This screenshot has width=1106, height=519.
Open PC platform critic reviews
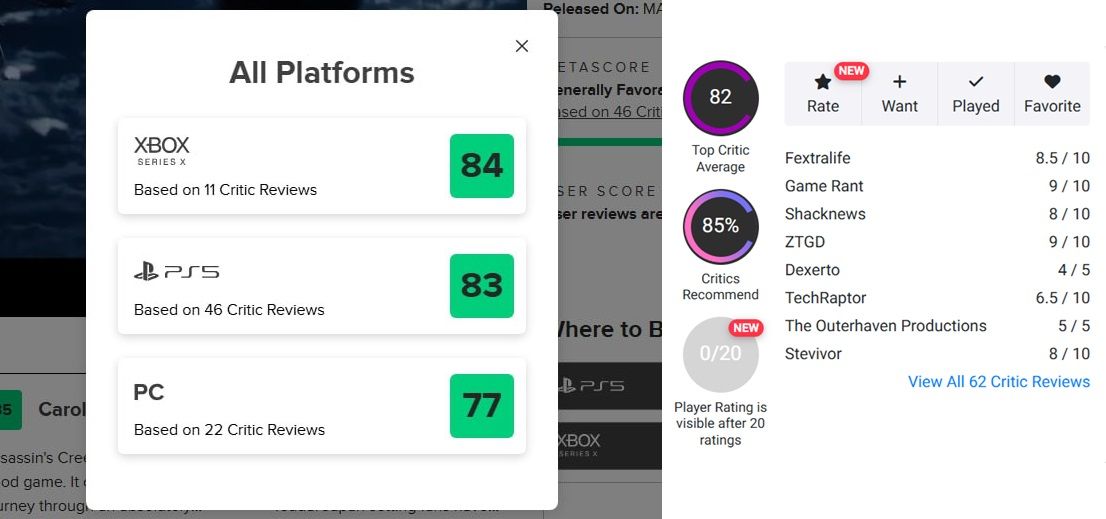click(322, 406)
